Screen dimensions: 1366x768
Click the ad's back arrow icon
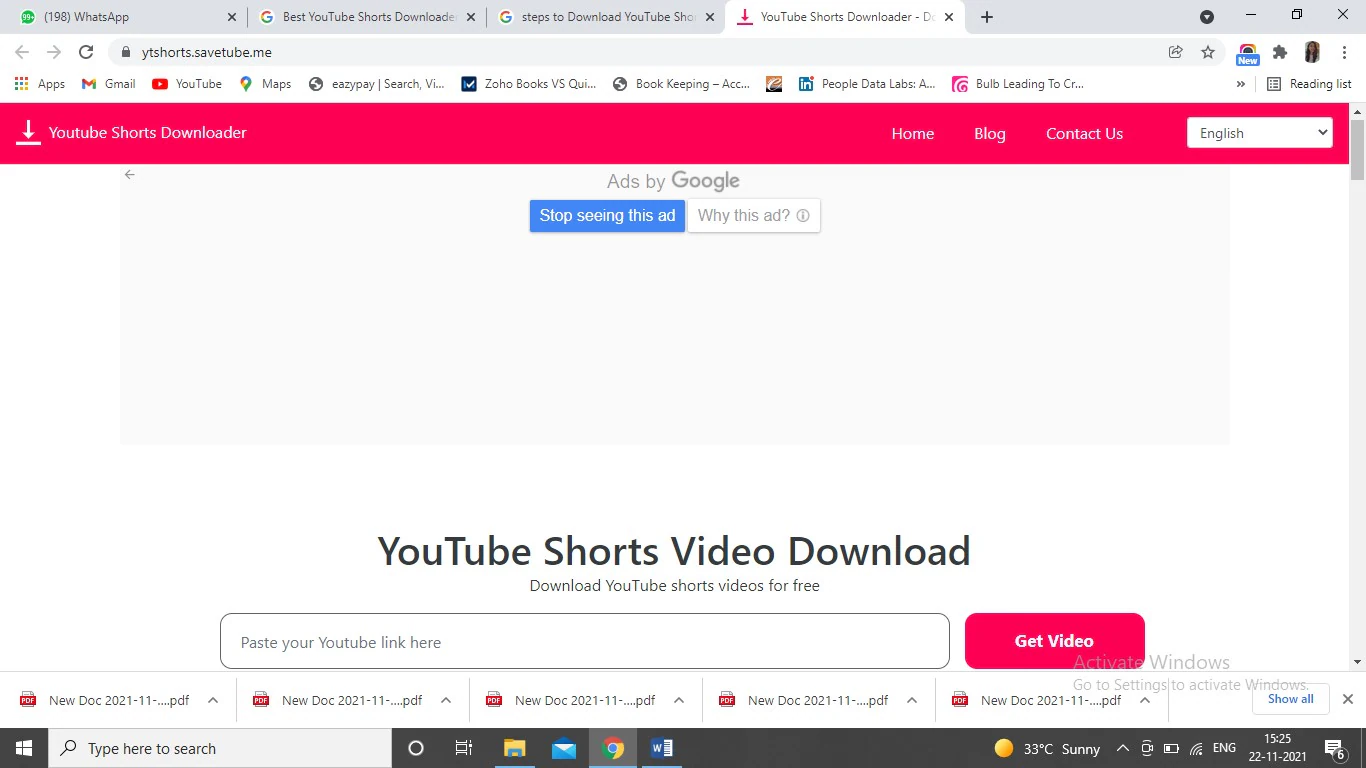[129, 174]
